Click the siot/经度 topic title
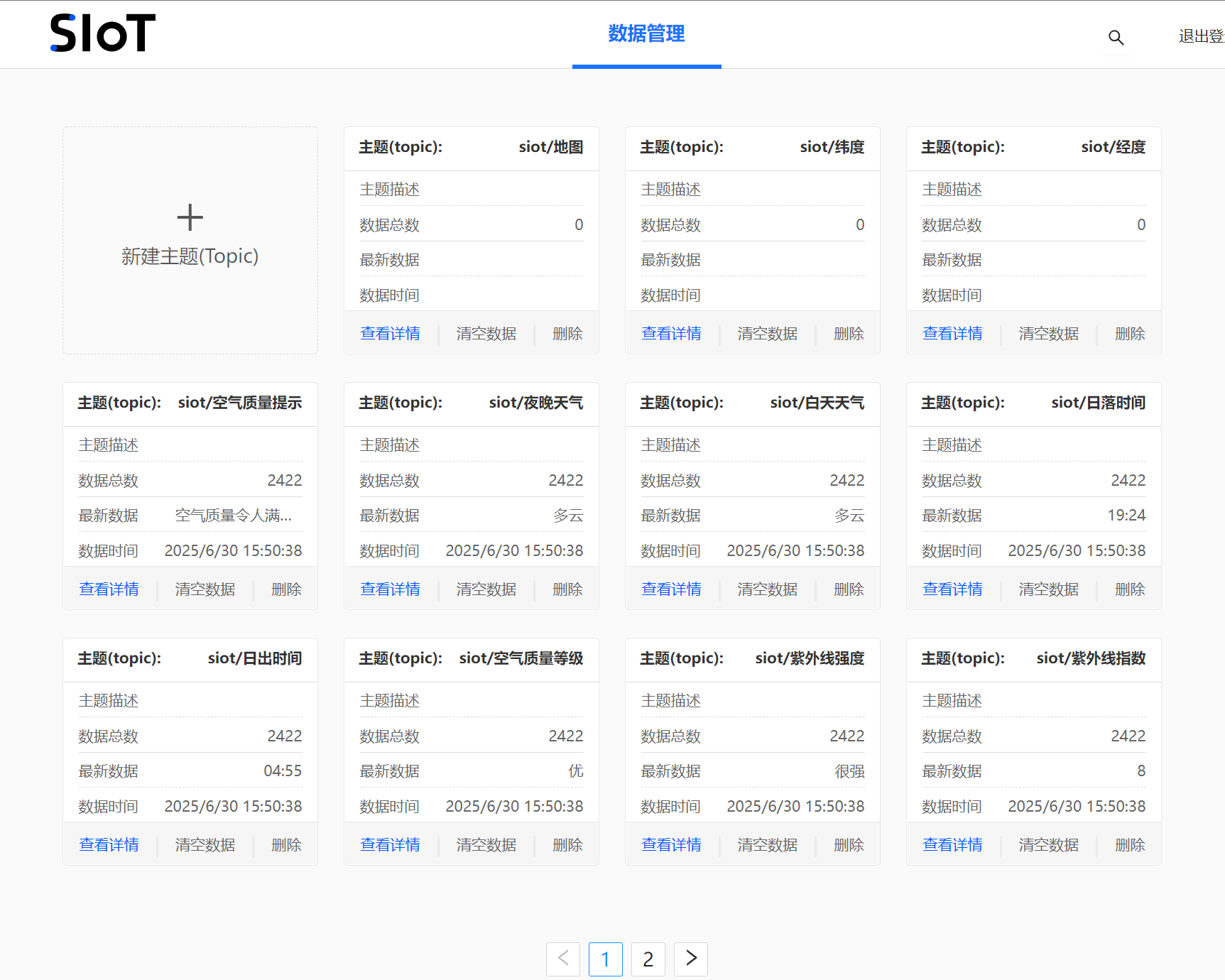 1114,147
